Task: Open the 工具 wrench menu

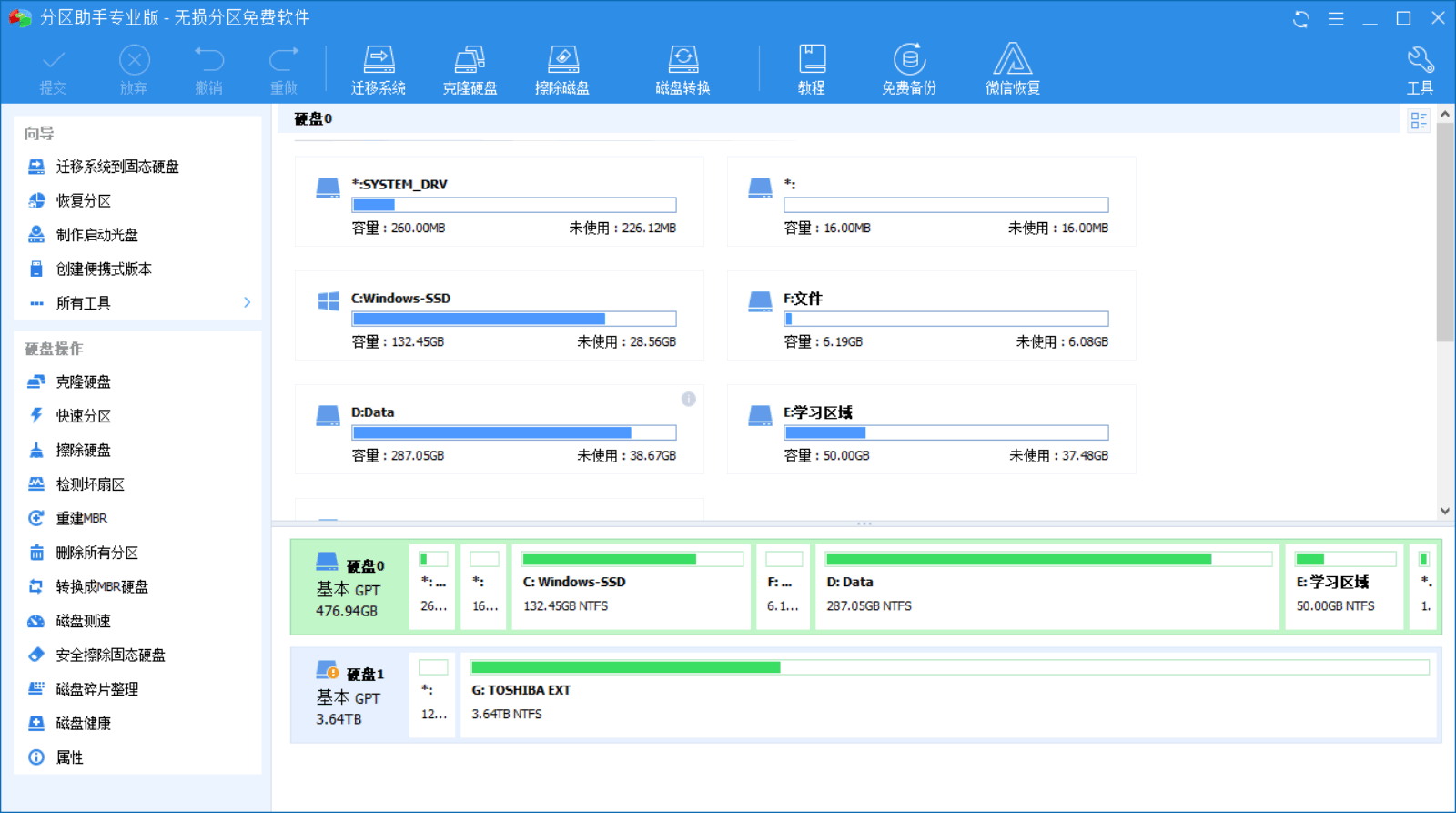Action: pyautogui.click(x=1420, y=70)
